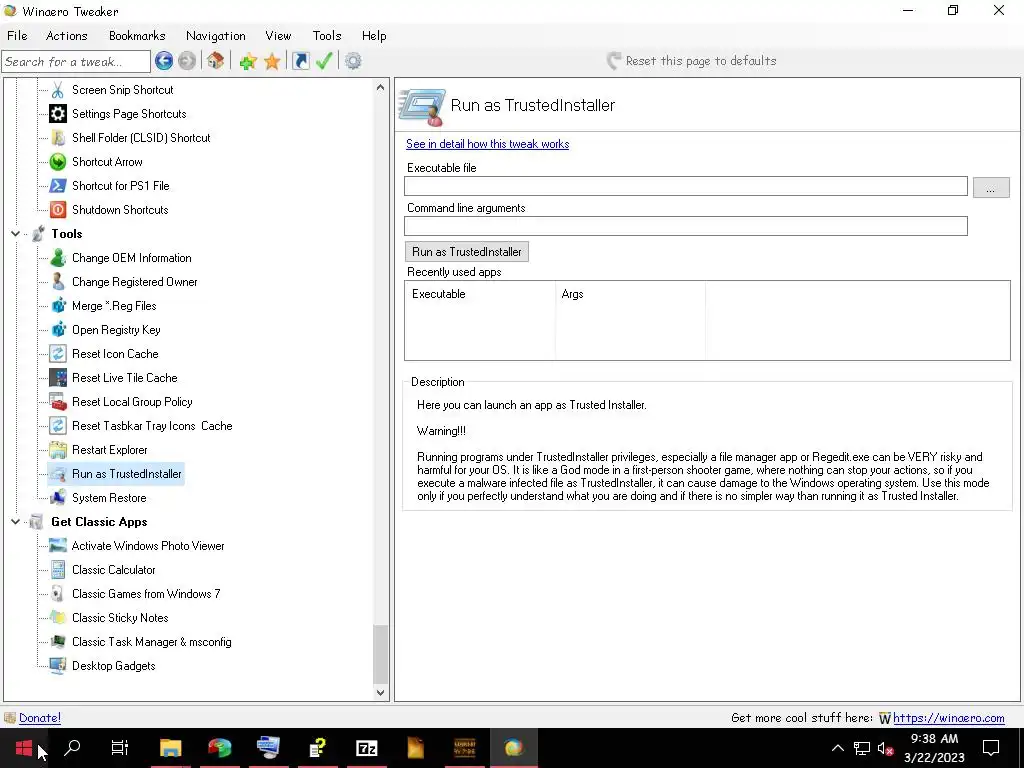This screenshot has width=1024, height=768.
Task: Select Change Registered Owner tree item
Action: 135,281
